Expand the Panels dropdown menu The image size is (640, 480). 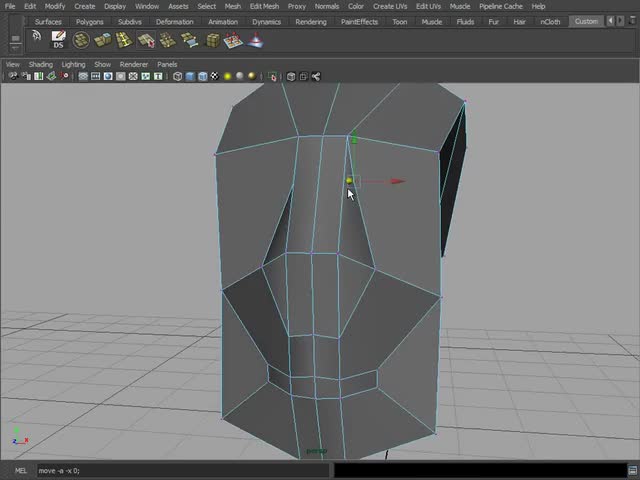click(167, 64)
